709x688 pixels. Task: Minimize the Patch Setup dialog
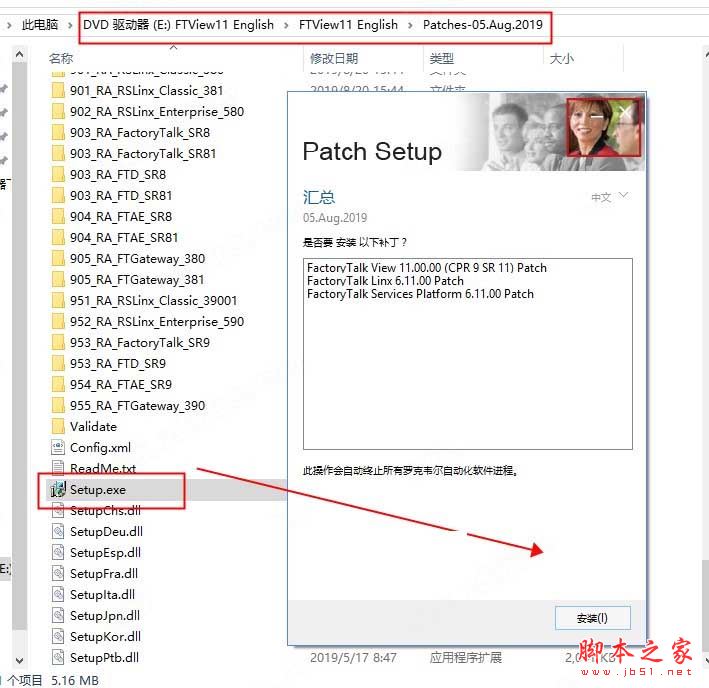click(x=596, y=116)
